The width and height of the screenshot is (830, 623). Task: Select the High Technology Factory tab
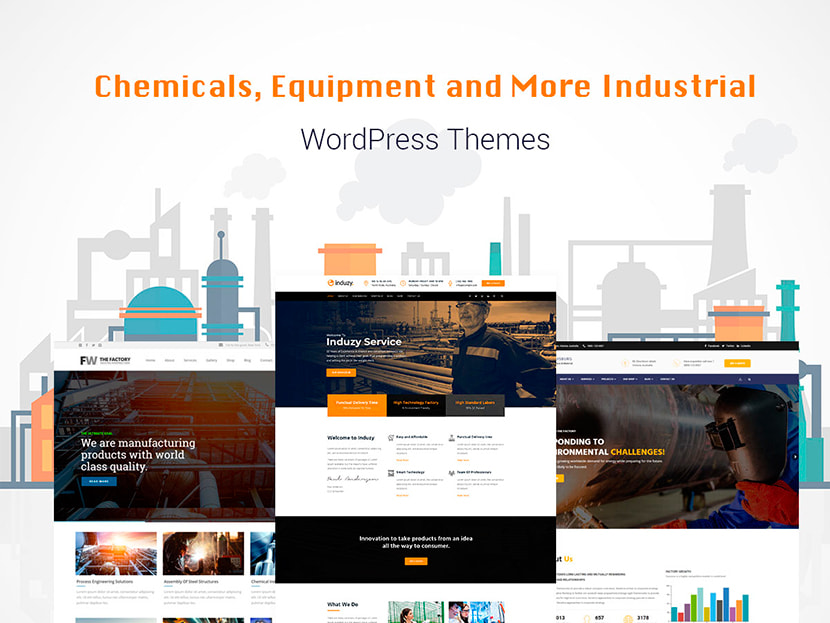pos(416,405)
